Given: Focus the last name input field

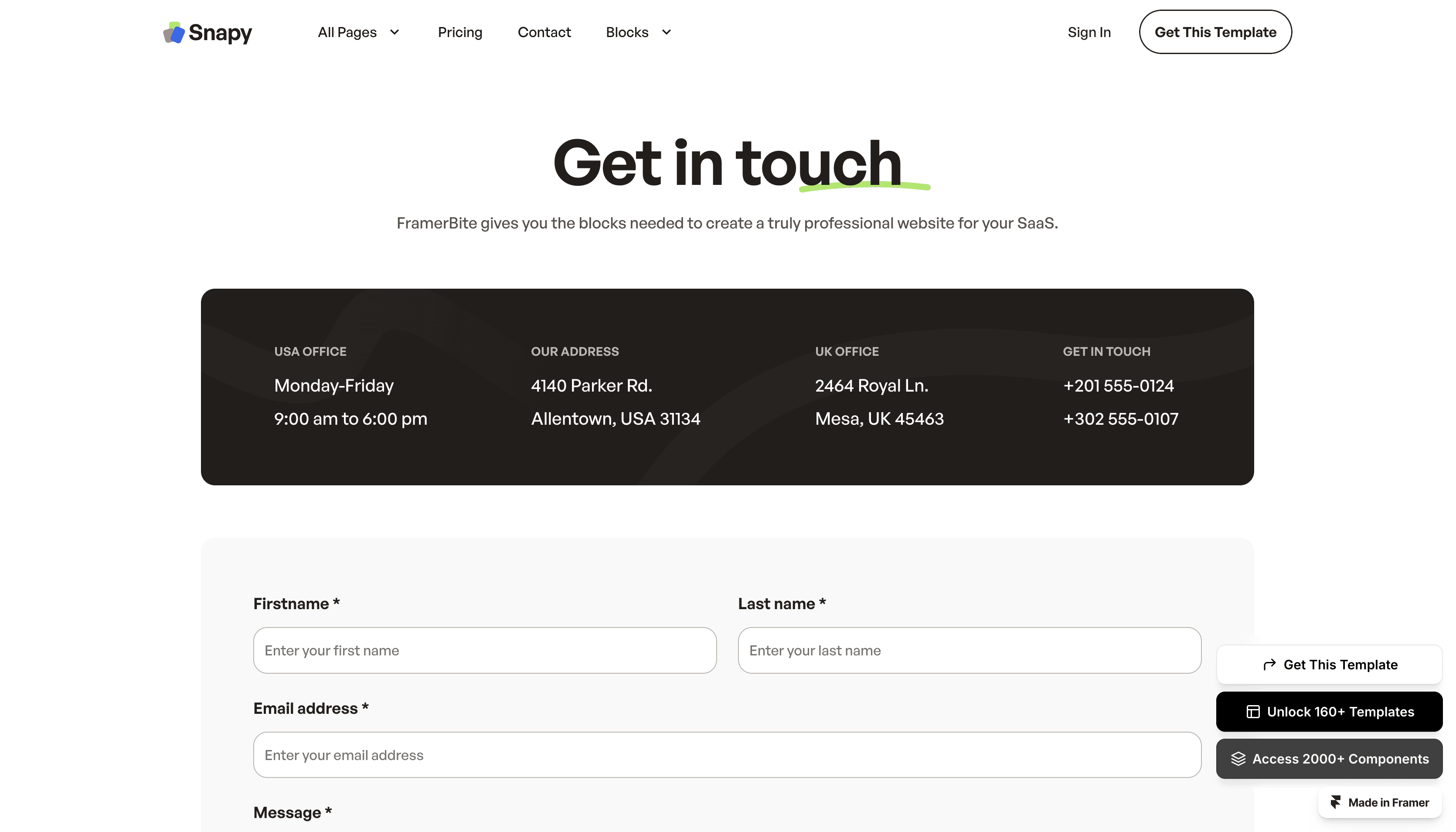Looking at the screenshot, I should point(970,650).
